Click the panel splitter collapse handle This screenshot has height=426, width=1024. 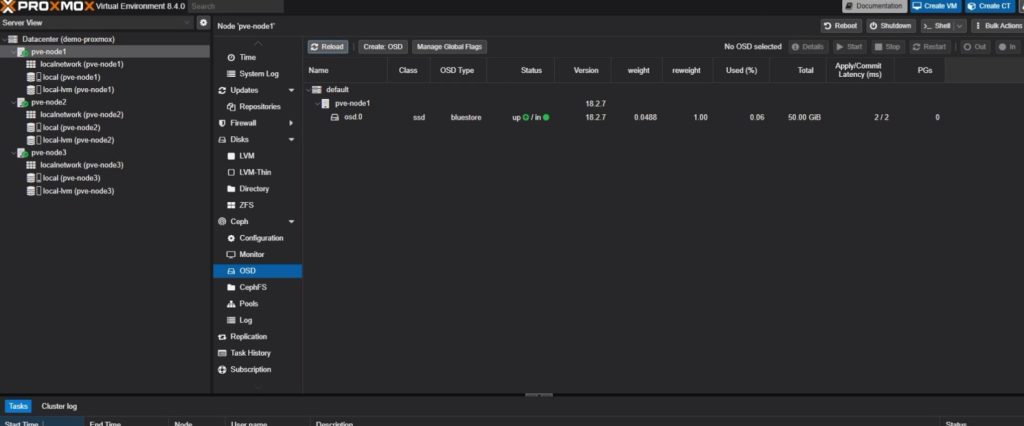[x=539, y=395]
